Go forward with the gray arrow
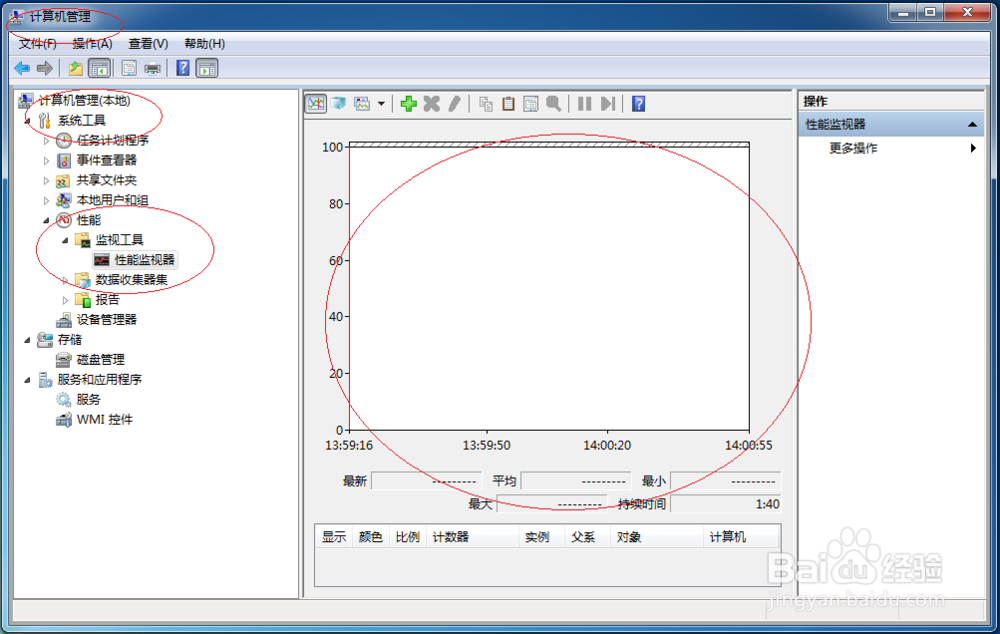Screen dimensions: 1000x634 coord(45,68)
